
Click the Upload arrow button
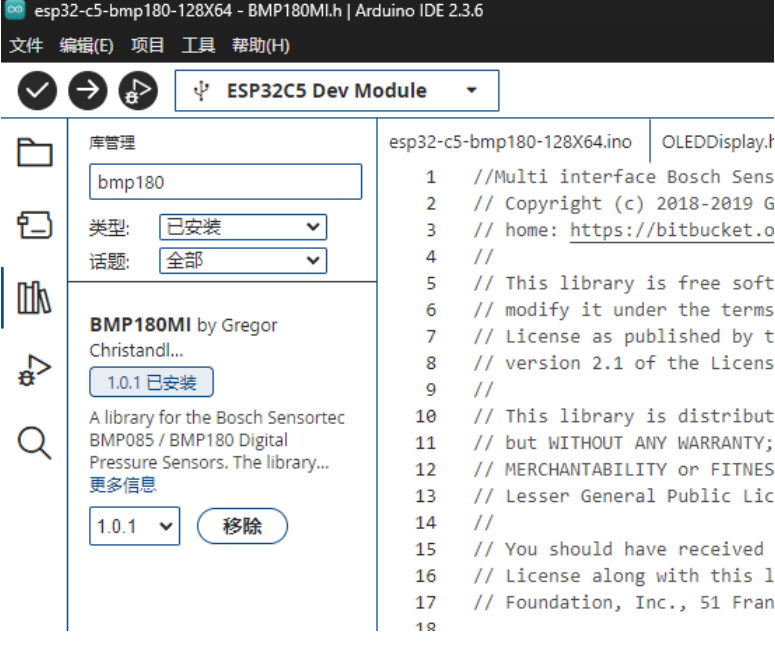pos(88,91)
